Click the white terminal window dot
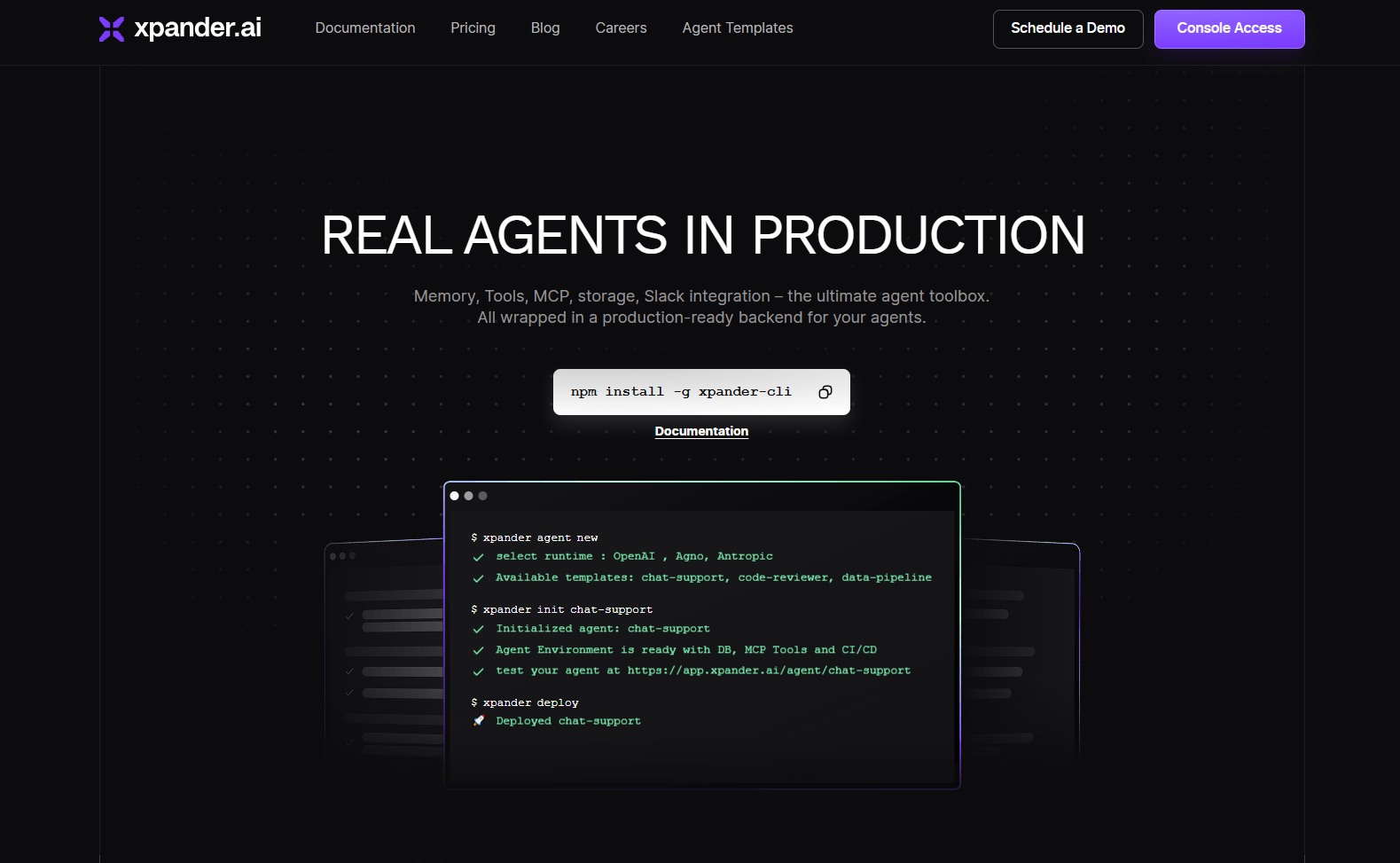This screenshot has height=863, width=1400. 455,496
